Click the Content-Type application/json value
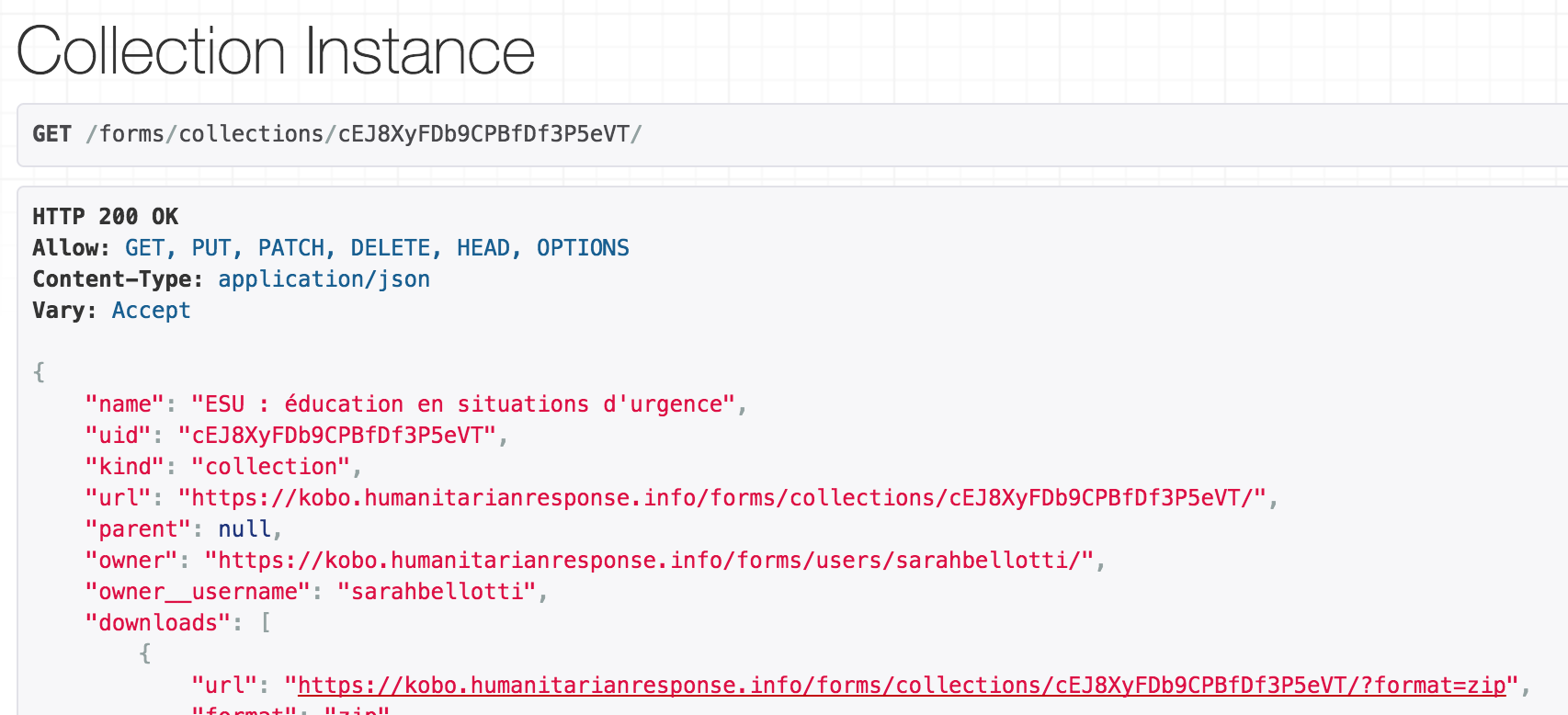The width and height of the screenshot is (1568, 715). (324, 278)
